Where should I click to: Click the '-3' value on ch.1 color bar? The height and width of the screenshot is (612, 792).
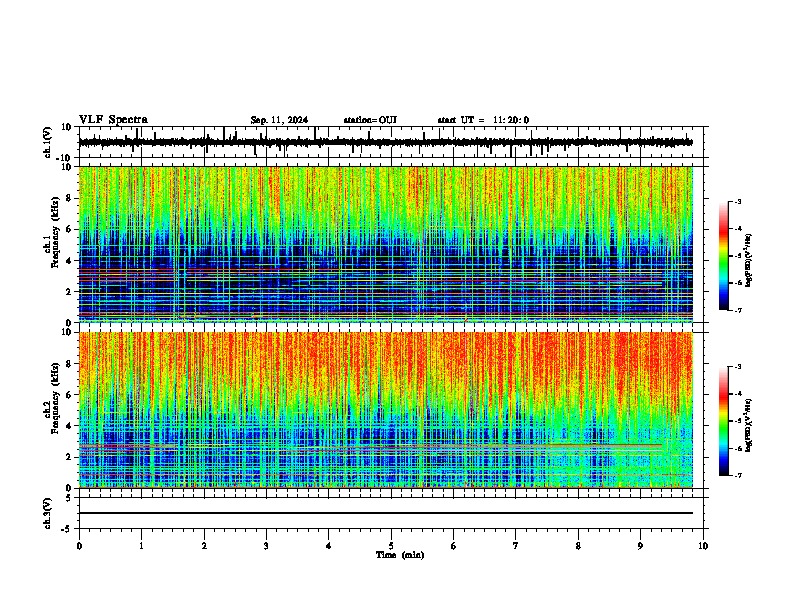pyautogui.click(x=737, y=201)
